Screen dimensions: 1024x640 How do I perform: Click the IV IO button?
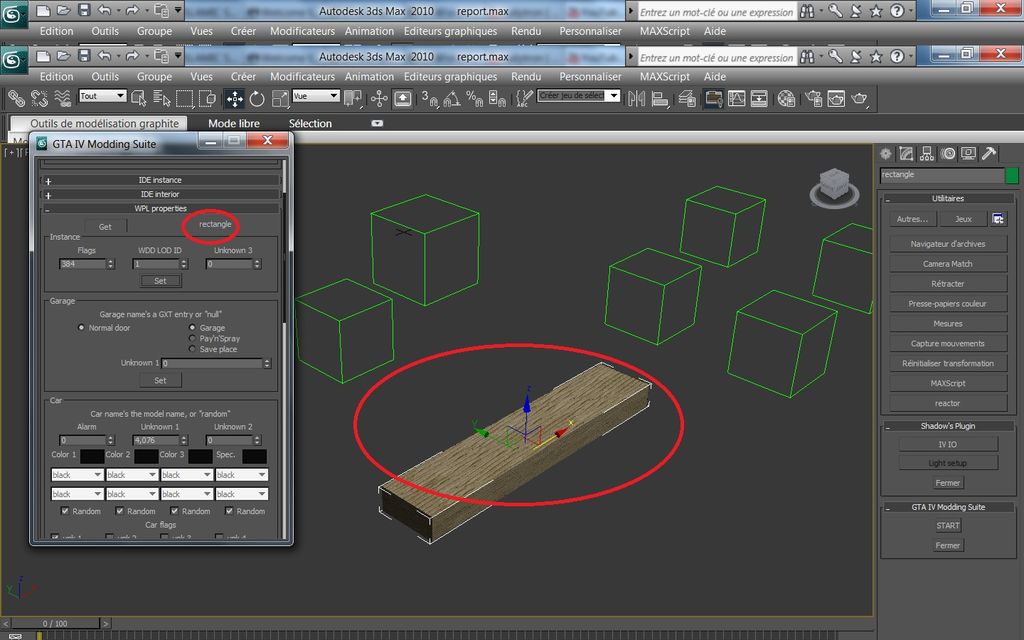[x=948, y=445]
